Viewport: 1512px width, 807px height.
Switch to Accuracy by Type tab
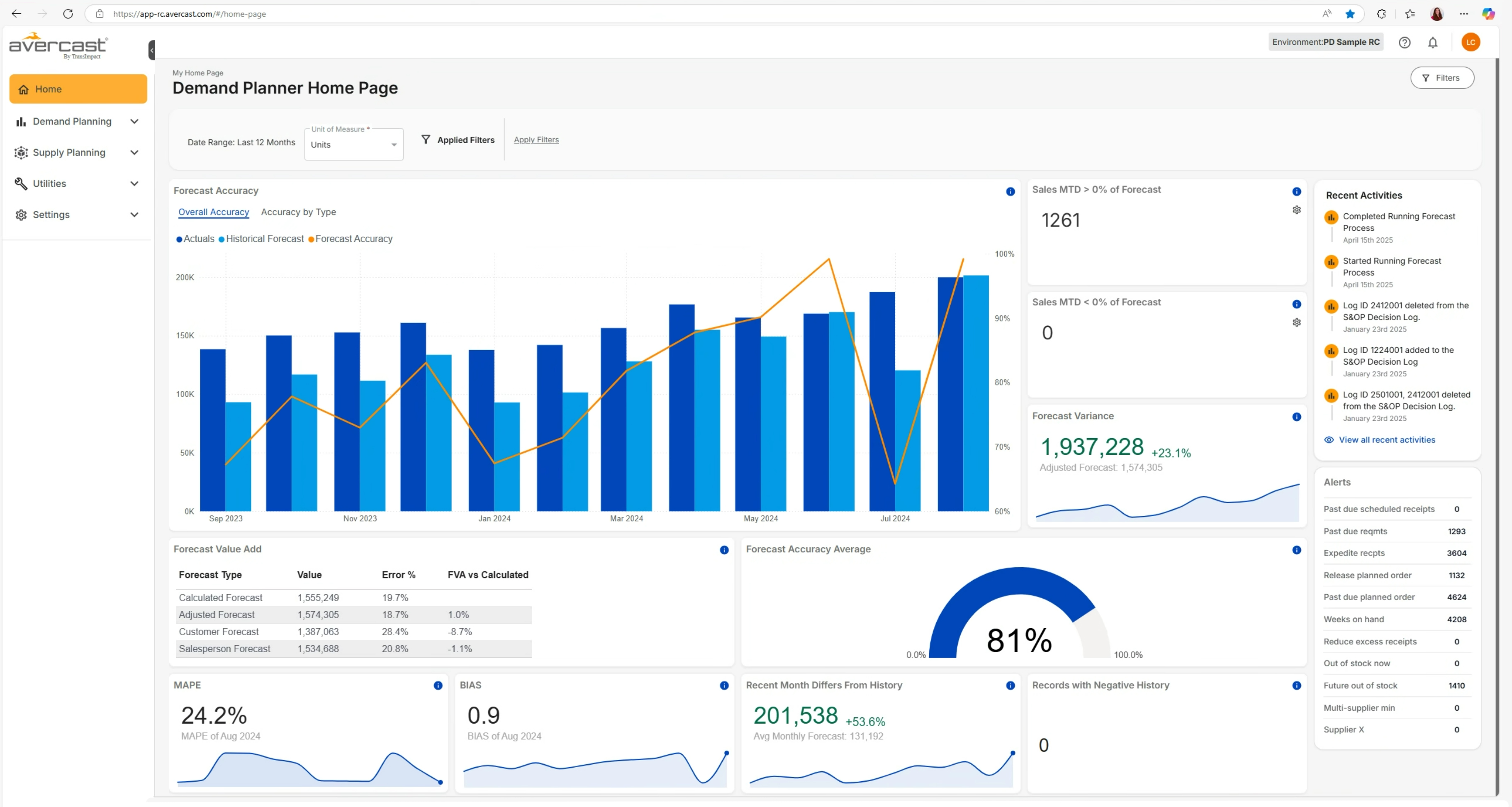(298, 212)
